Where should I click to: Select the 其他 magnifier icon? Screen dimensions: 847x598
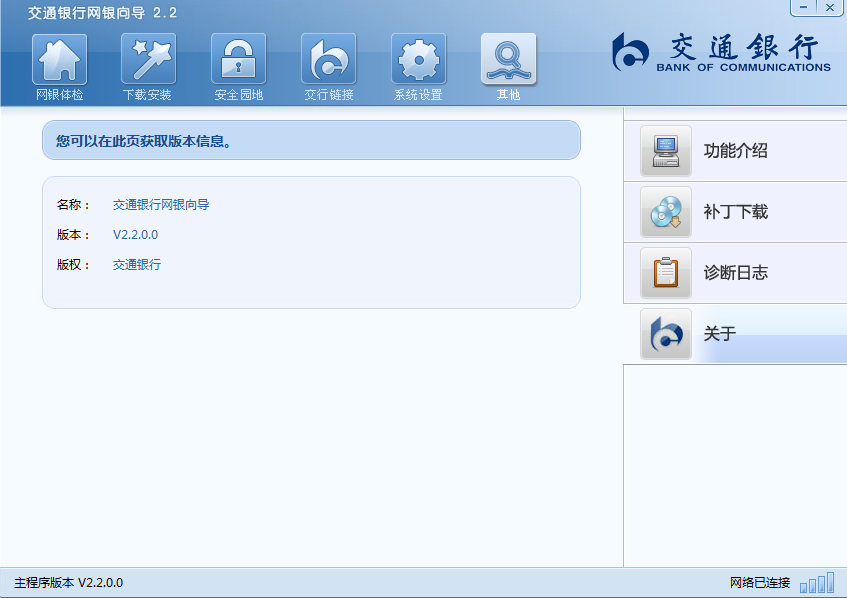[x=508, y=59]
